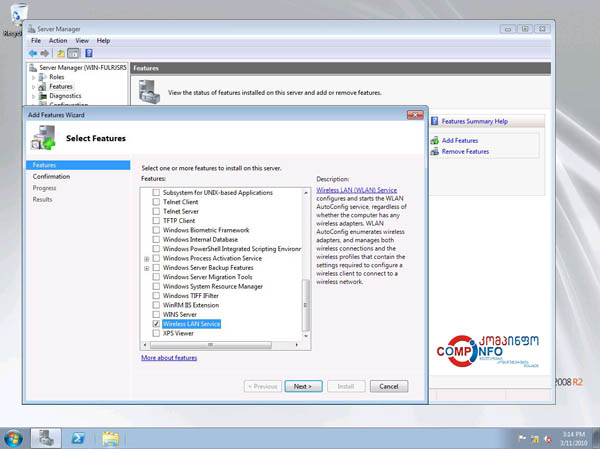The height and width of the screenshot is (449, 600).
Task: Click the Cancel button
Action: pyautogui.click(x=389, y=386)
